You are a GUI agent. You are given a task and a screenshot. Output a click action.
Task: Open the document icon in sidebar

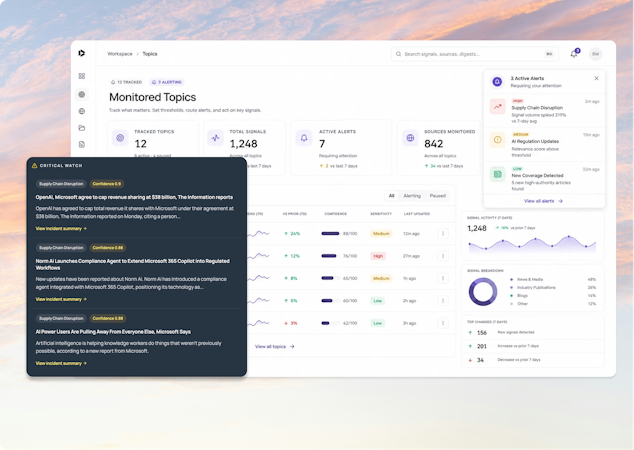82,144
